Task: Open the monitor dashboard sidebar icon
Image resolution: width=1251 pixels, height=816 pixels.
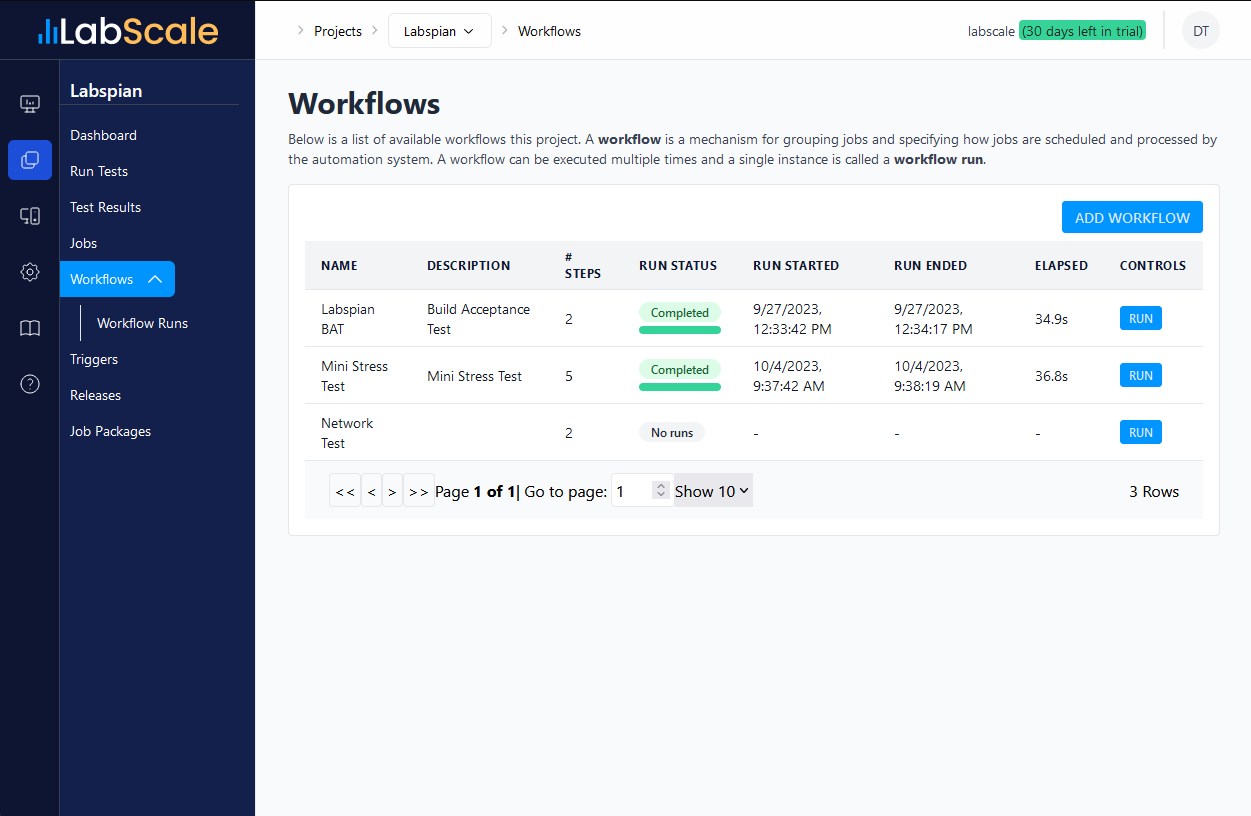Action: (x=30, y=104)
